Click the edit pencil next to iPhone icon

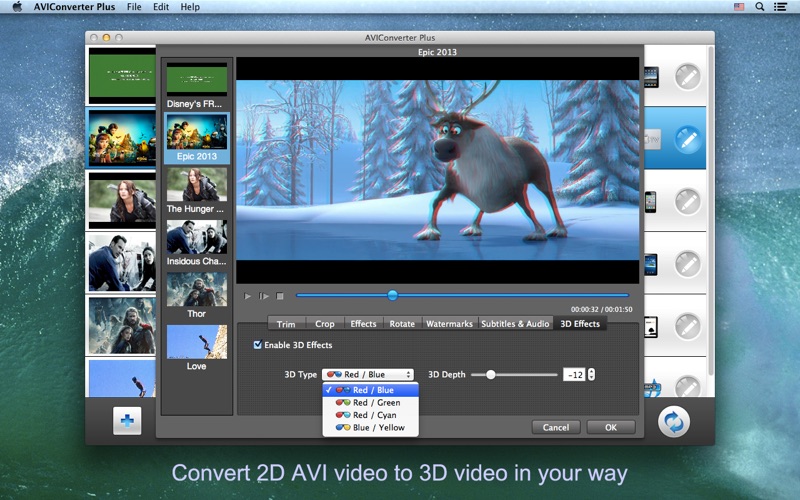687,202
